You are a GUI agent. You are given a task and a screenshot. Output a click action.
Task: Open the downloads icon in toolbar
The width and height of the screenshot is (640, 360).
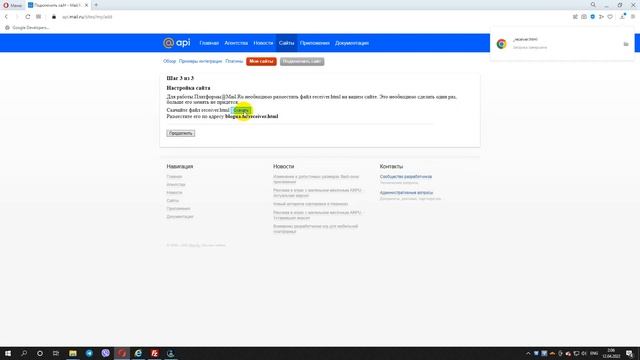click(x=622, y=17)
